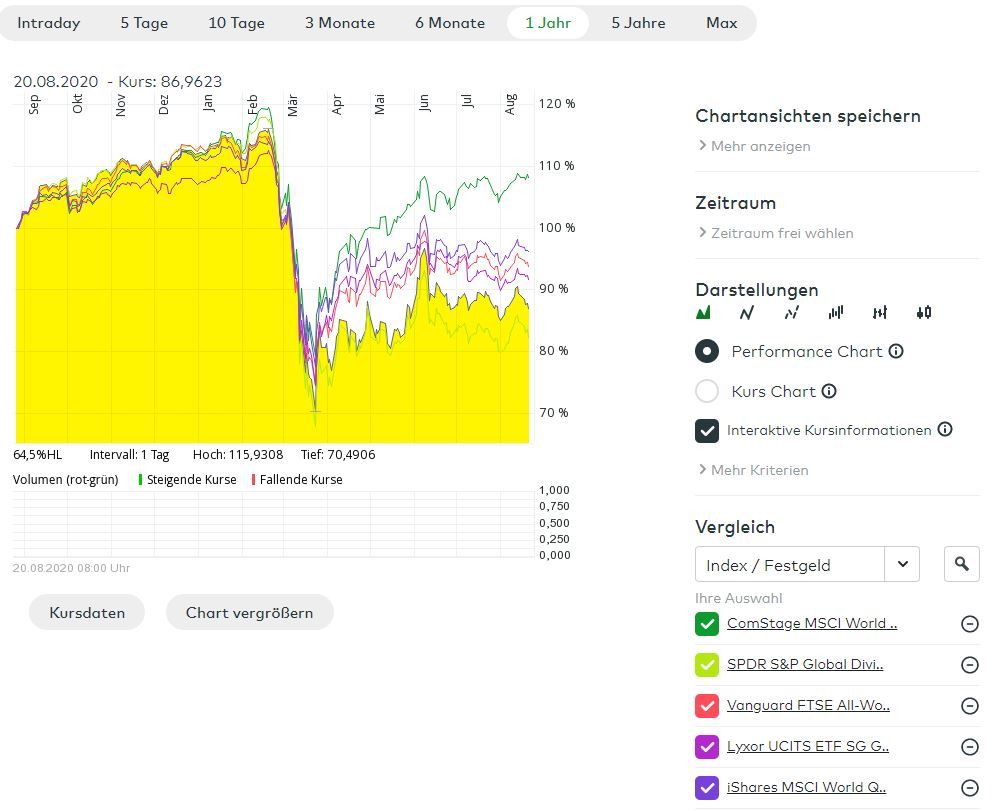Expand Mehr Kriterien section
This screenshot has width=995, height=811.
(x=758, y=470)
